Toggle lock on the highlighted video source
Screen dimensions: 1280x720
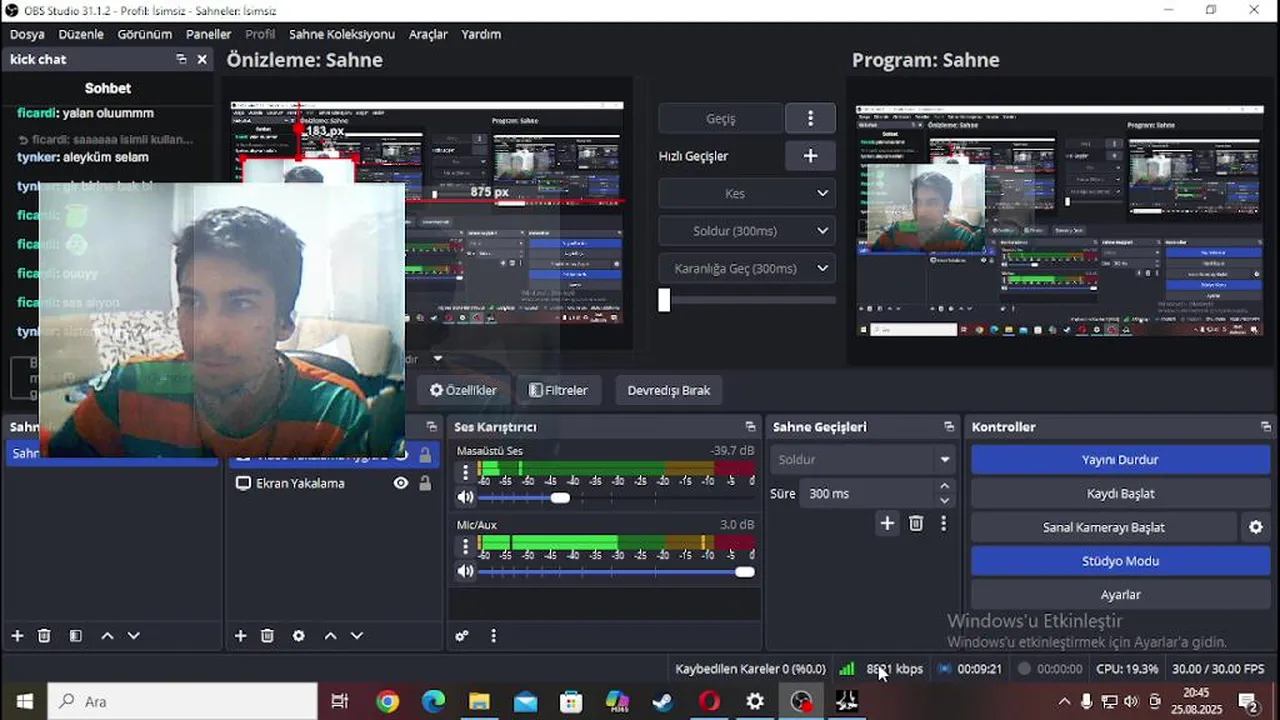coord(425,456)
